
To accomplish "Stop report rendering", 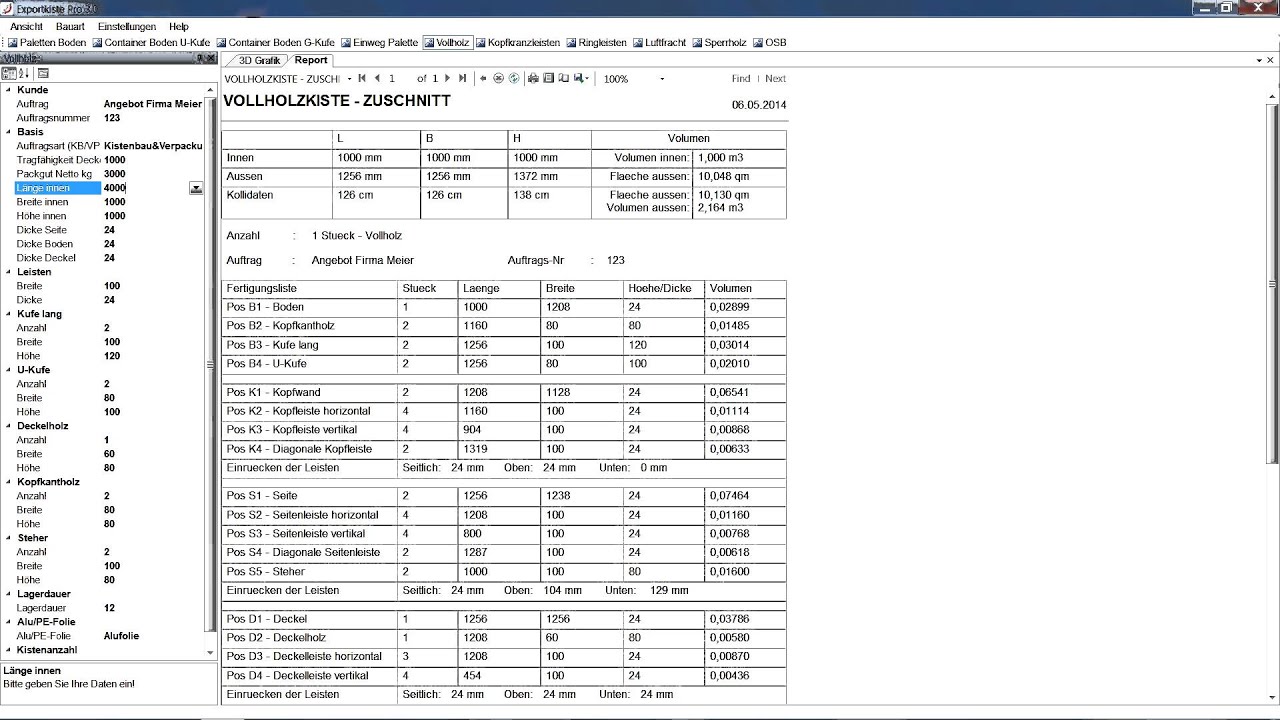I will (499, 78).
